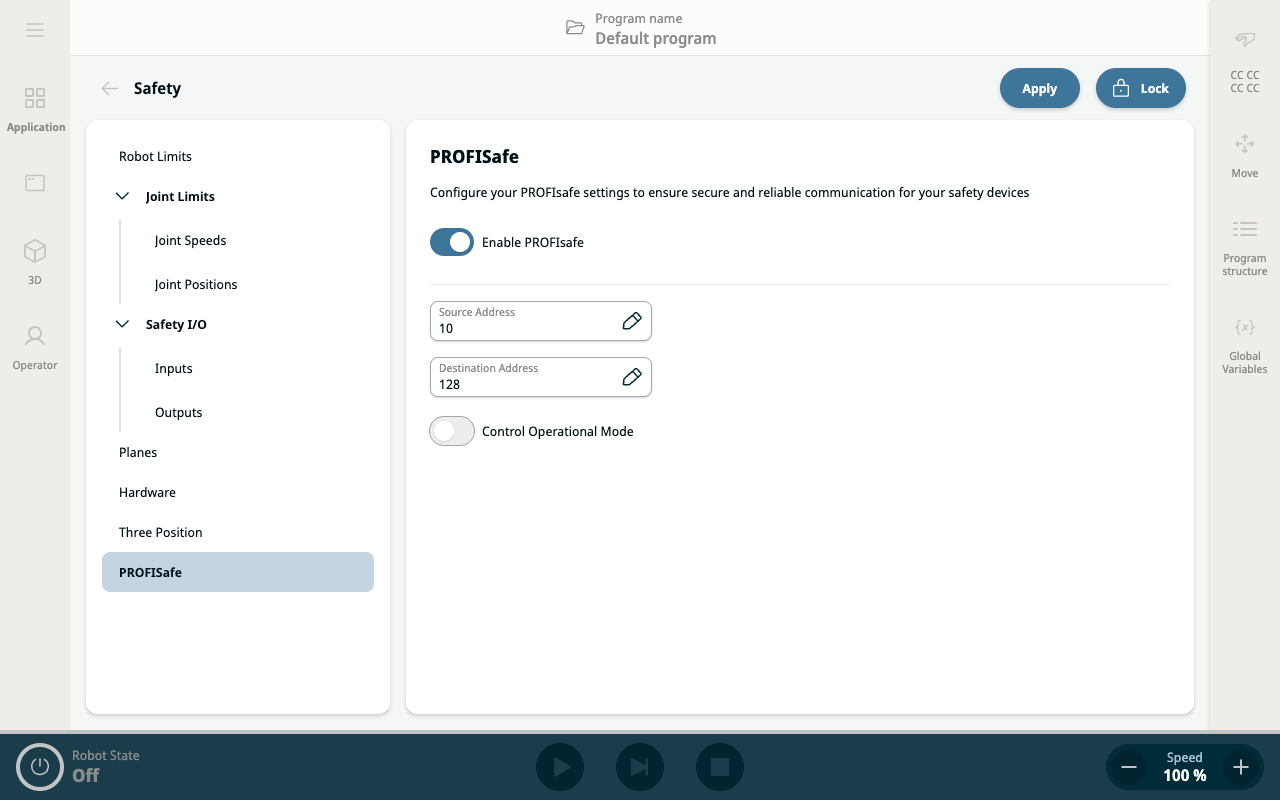Select Robot Limits in safety menu
1280x800 pixels.
(155, 156)
